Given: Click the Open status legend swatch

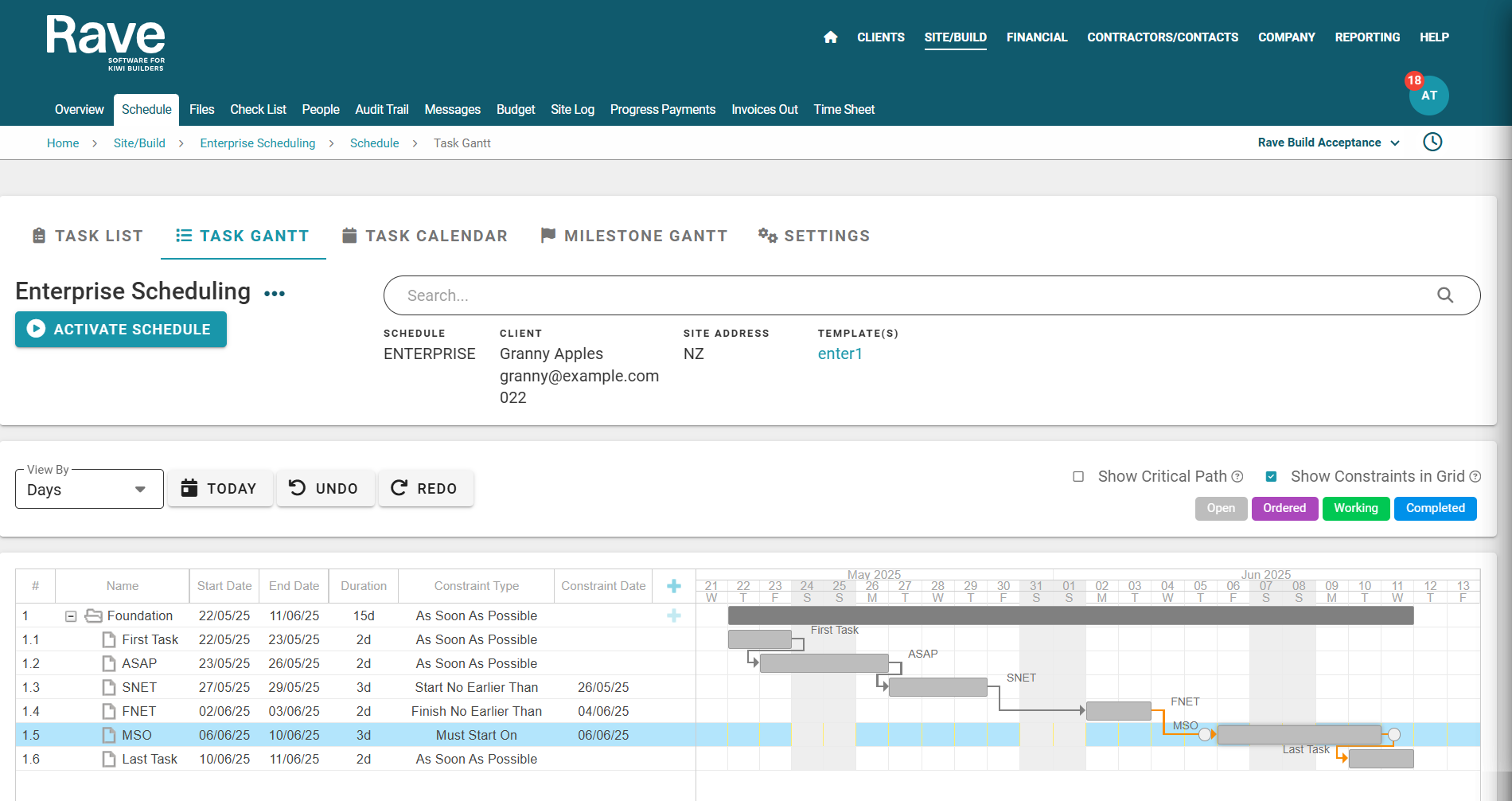Looking at the screenshot, I should [x=1221, y=508].
